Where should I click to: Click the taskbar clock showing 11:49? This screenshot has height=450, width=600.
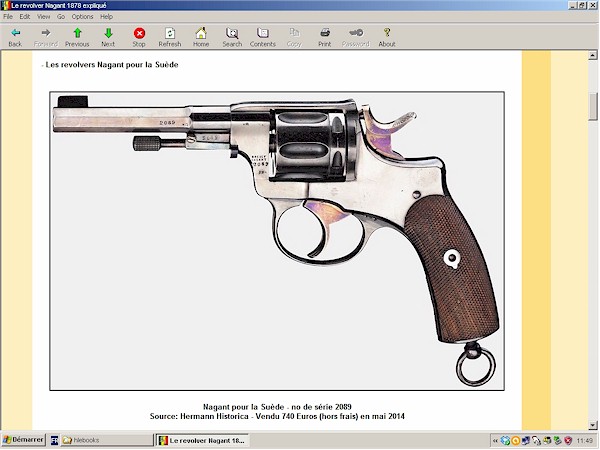tap(584, 441)
